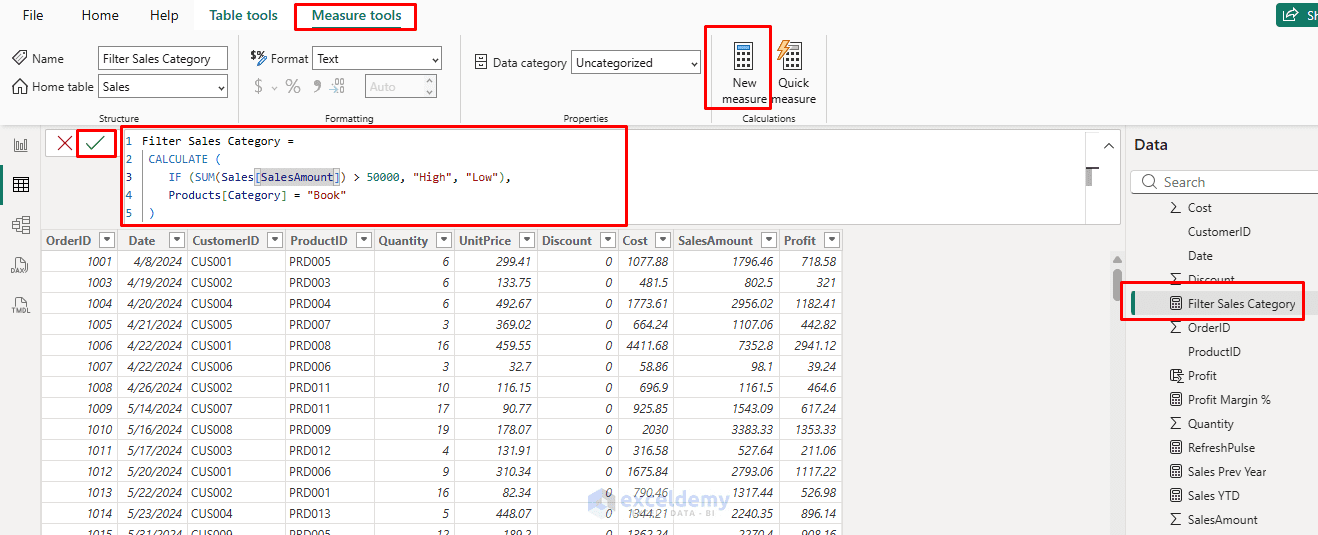Open the UnitPrice column filter dropdown
Image resolution: width=1318 pixels, height=535 pixels.
pos(526,240)
